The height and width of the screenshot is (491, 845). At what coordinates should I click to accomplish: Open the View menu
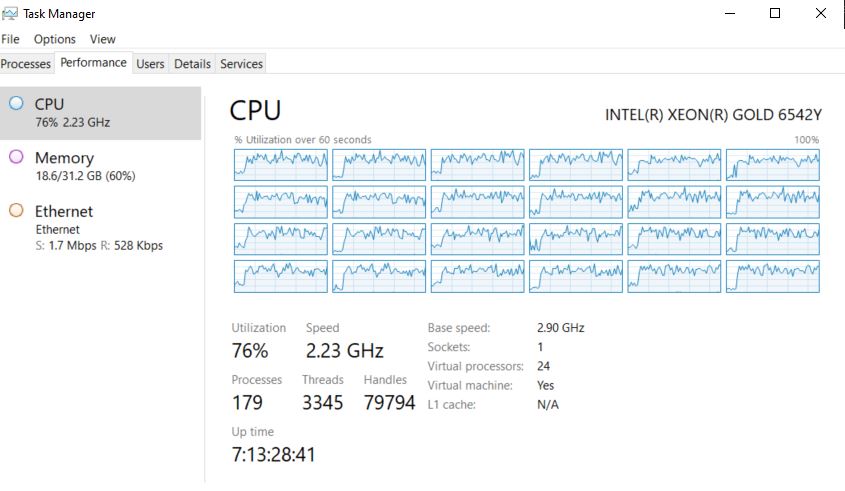coord(102,39)
